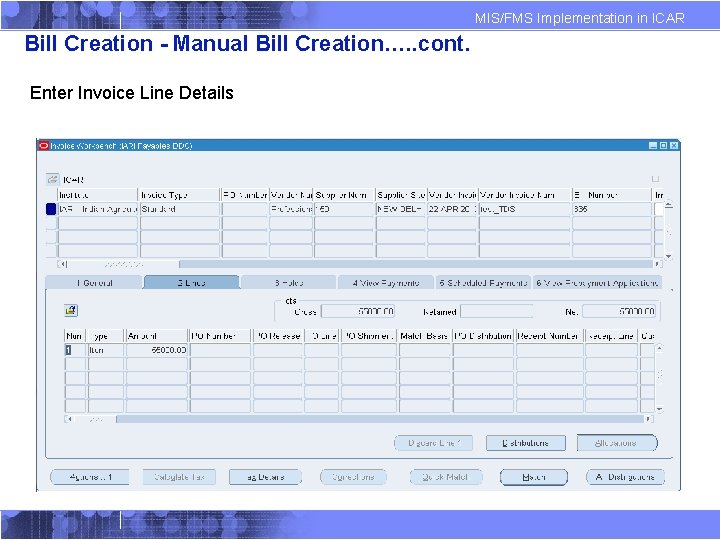
Task: Click the '150' supplier number cell
Action: [x=344, y=209]
